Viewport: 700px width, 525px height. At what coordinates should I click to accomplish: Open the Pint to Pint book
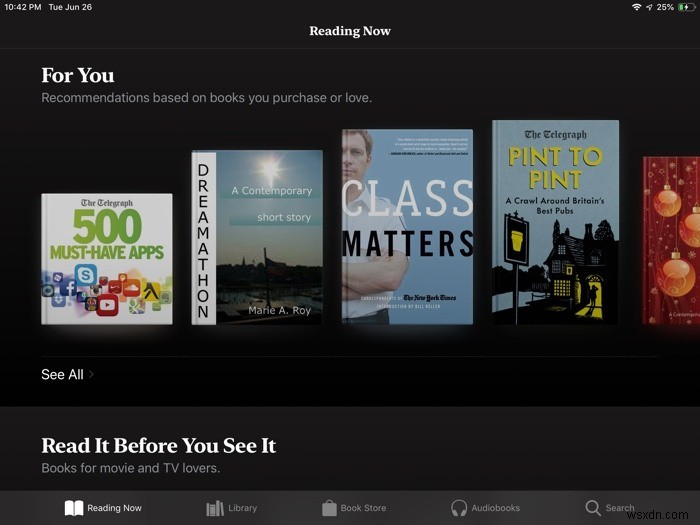click(555, 221)
